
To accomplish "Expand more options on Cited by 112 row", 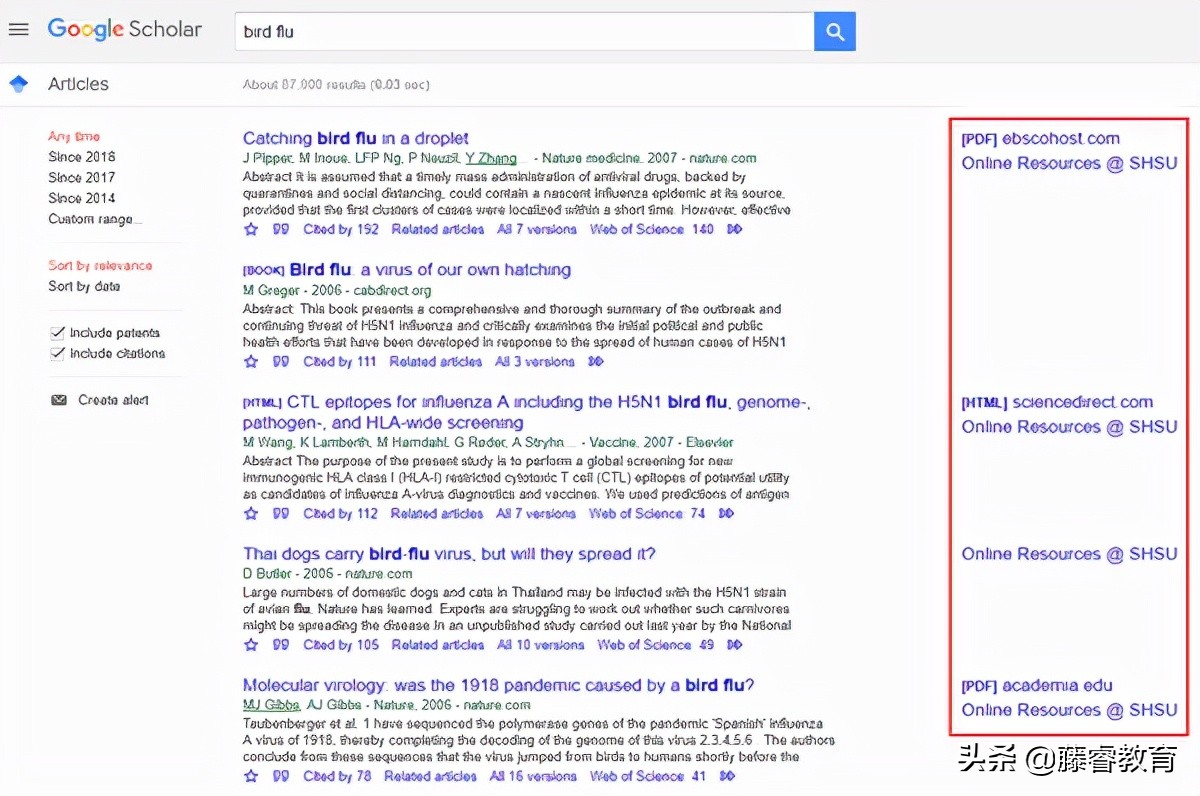I will click(x=726, y=513).
